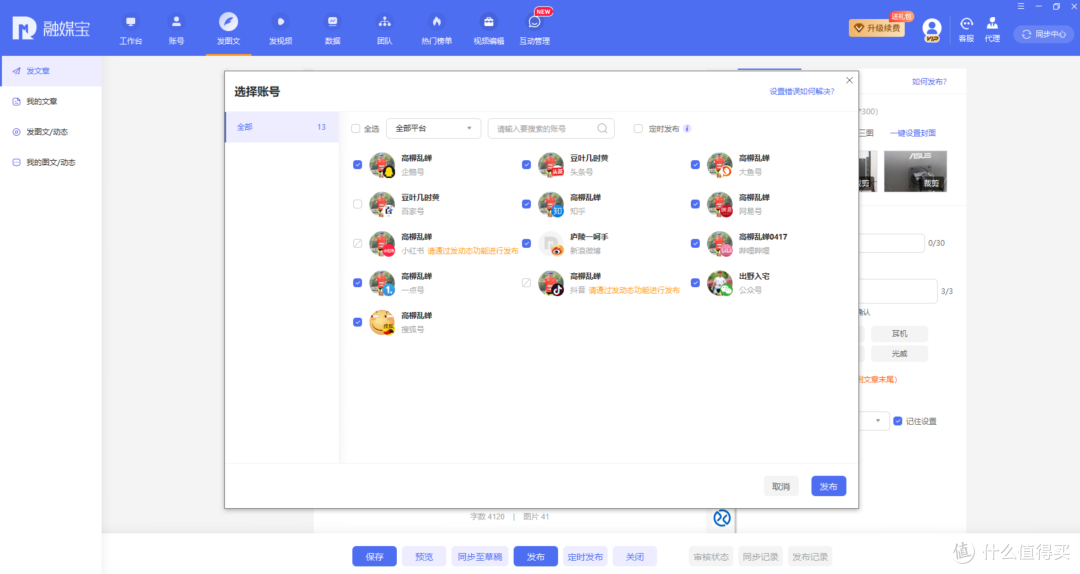Toggle the 记住设置 checkbox
This screenshot has height=574, width=1080.
pos(897,421)
